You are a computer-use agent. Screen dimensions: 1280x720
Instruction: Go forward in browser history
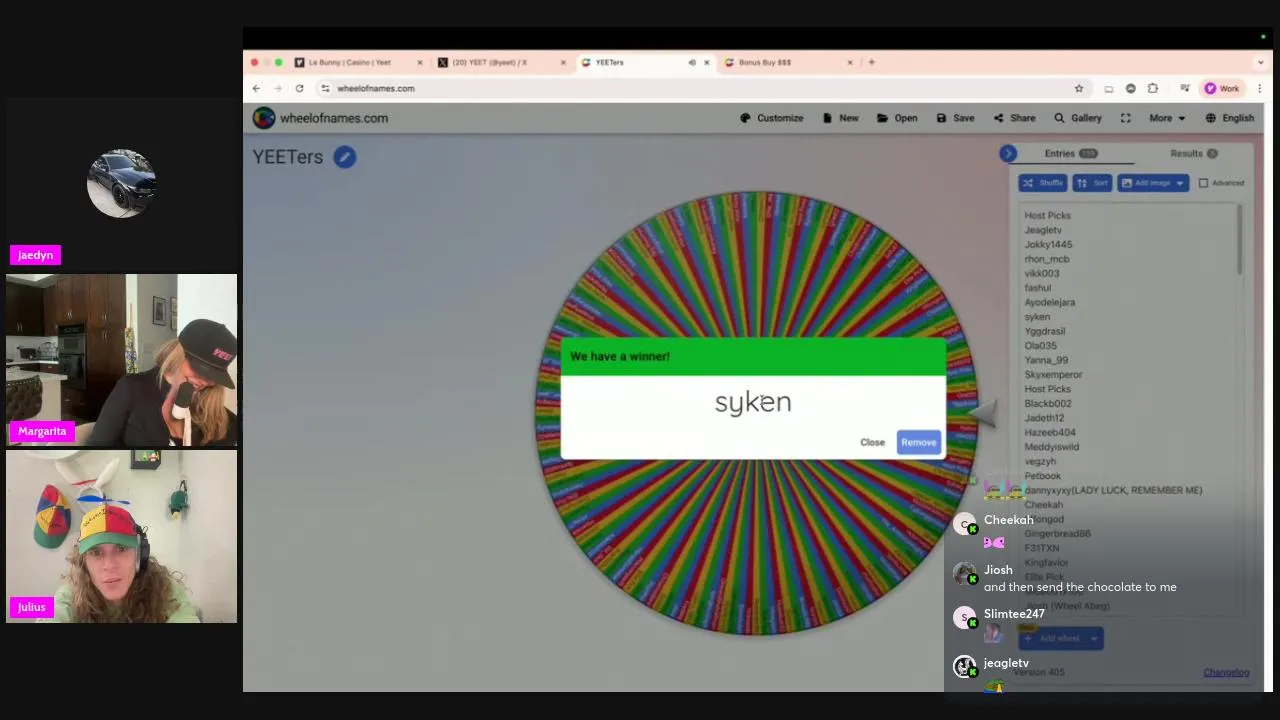pyautogui.click(x=278, y=88)
